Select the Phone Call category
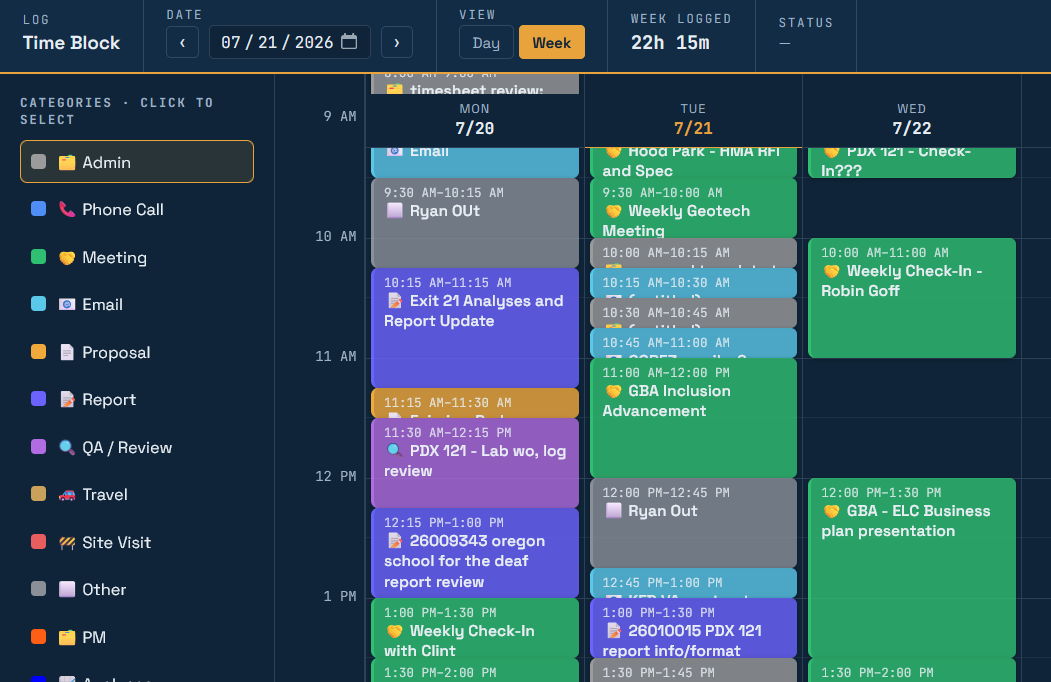 tap(137, 209)
